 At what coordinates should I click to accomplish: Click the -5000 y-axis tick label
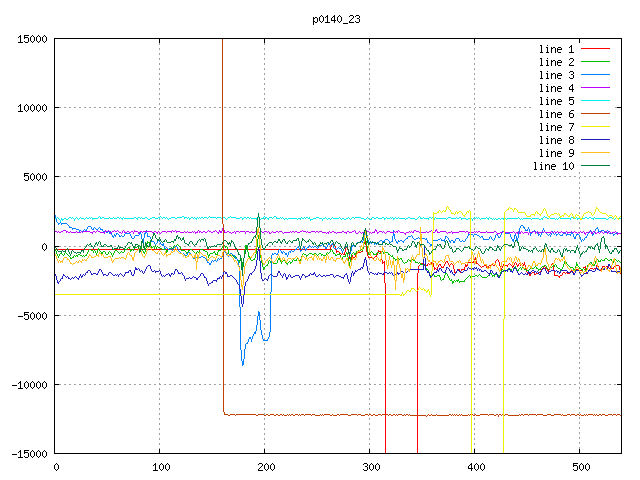pyautogui.click(x=31, y=315)
